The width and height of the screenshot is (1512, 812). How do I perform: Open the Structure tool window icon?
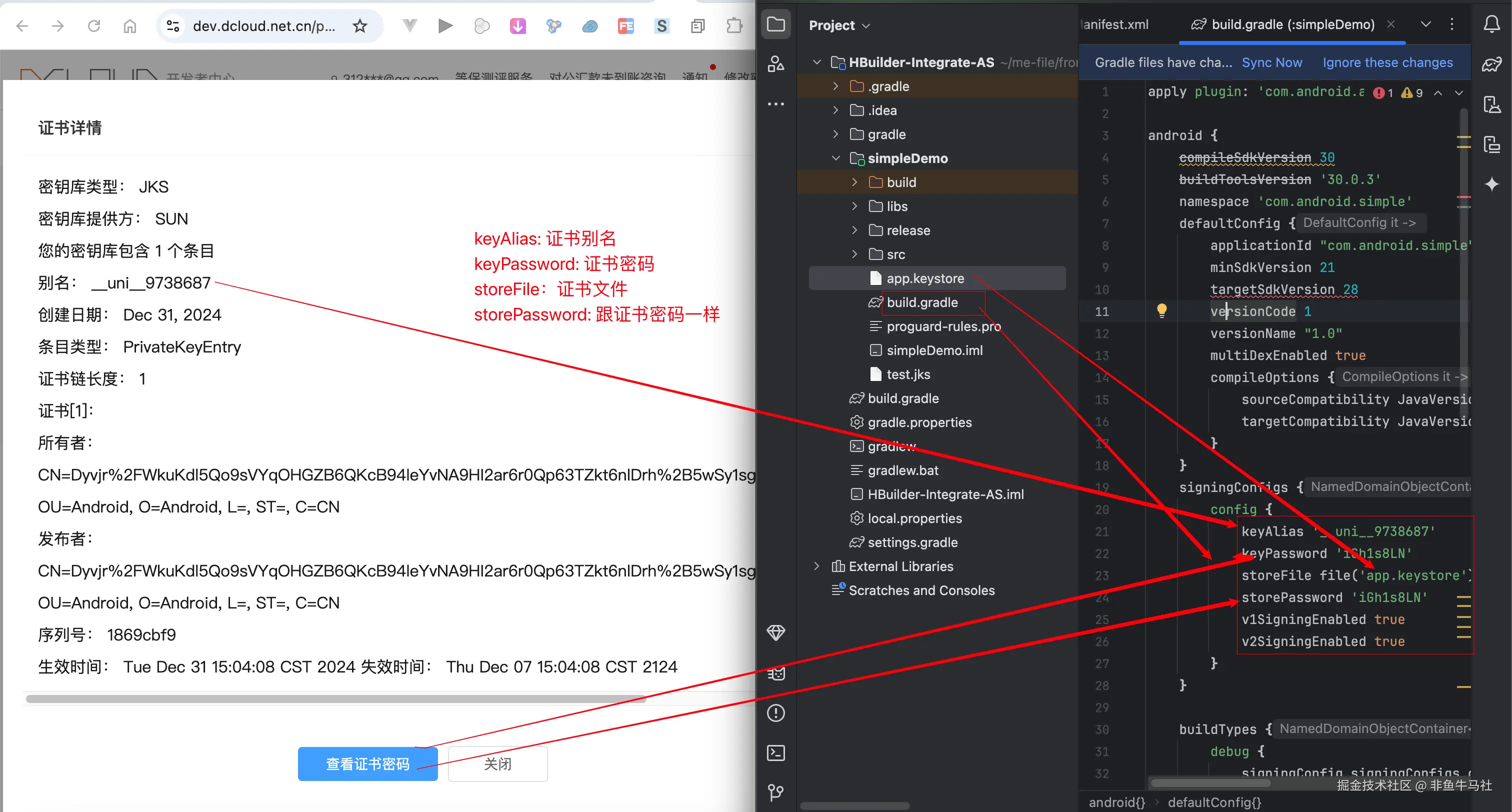click(775, 64)
